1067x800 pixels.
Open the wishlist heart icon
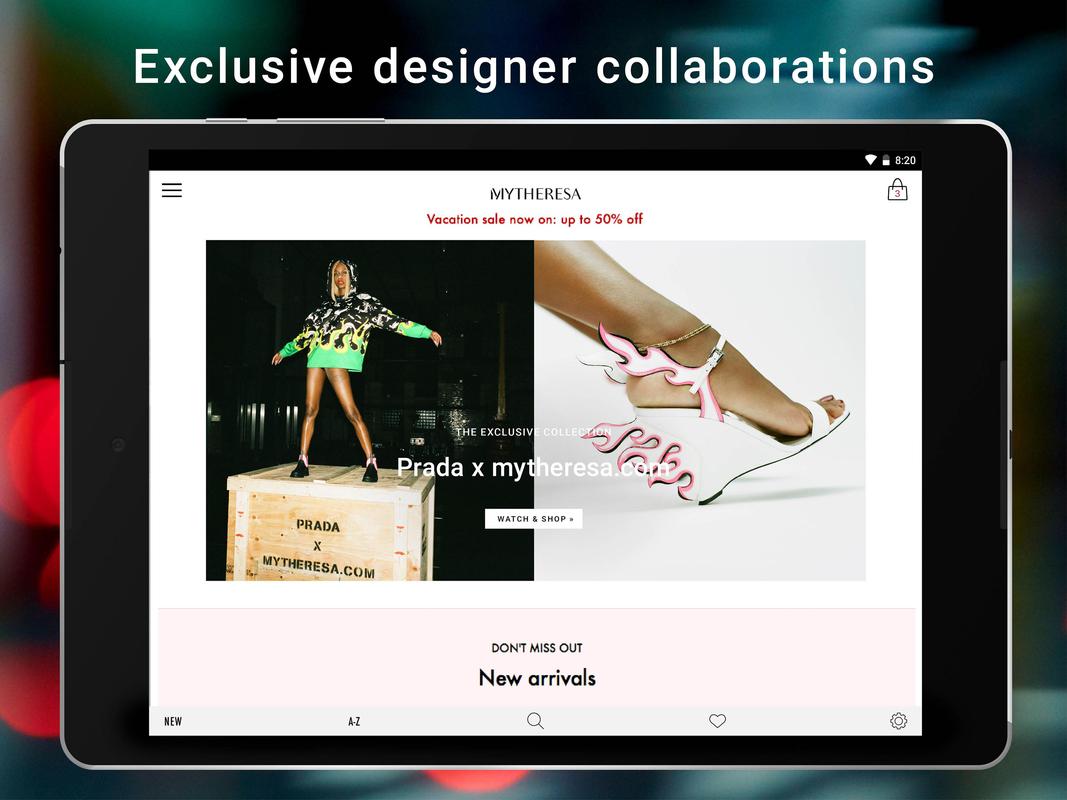point(717,721)
